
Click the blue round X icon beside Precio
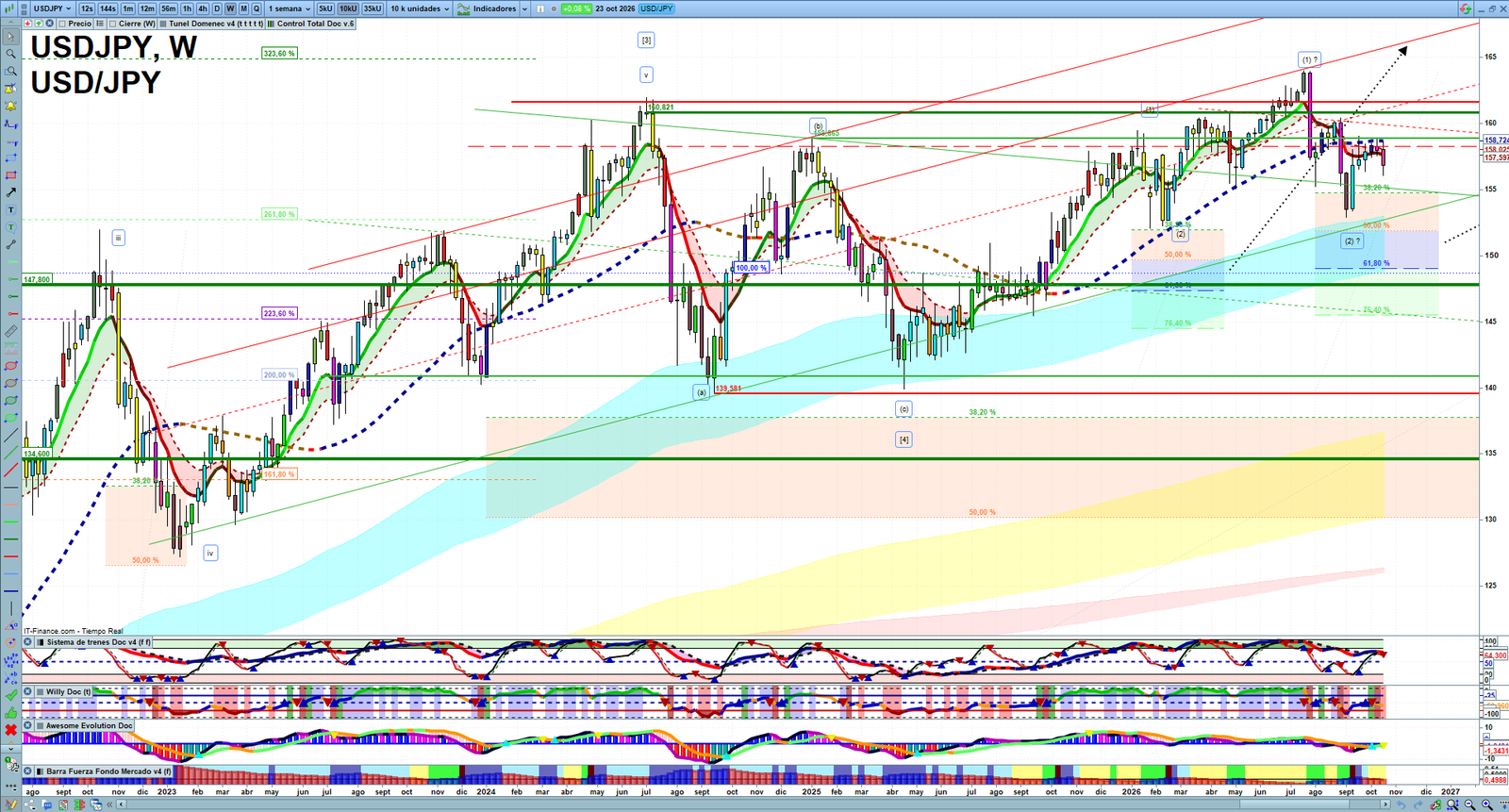[x=49, y=24]
